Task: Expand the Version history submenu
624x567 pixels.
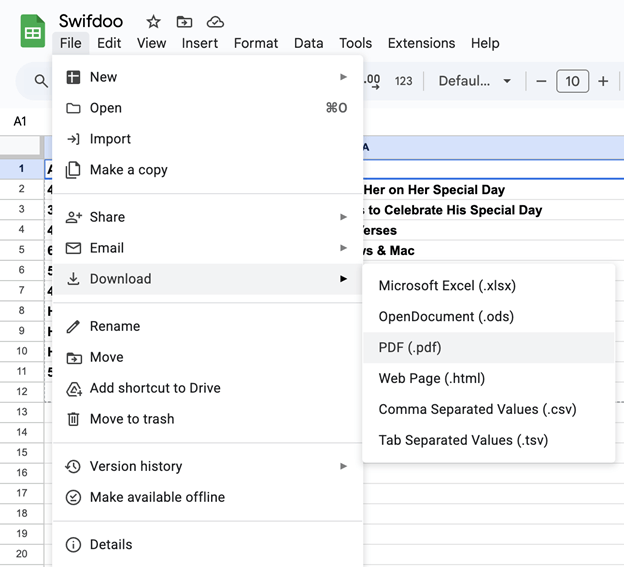Action: (x=207, y=466)
